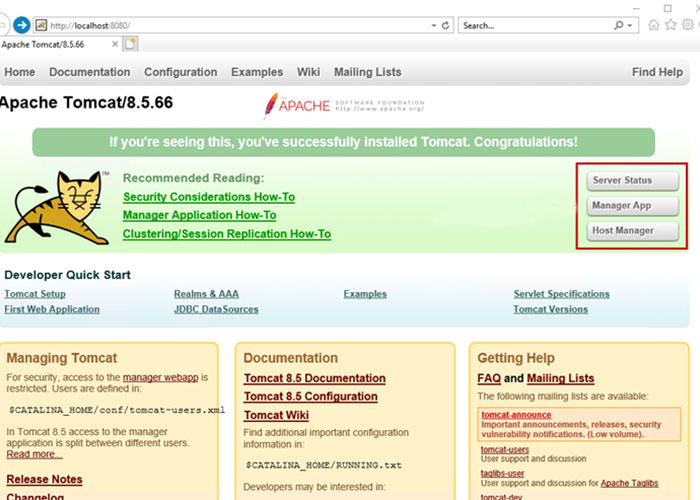Select the Apache Tomcat/8.5.66 browser tab
The height and width of the screenshot is (500, 700).
(x=60, y=44)
